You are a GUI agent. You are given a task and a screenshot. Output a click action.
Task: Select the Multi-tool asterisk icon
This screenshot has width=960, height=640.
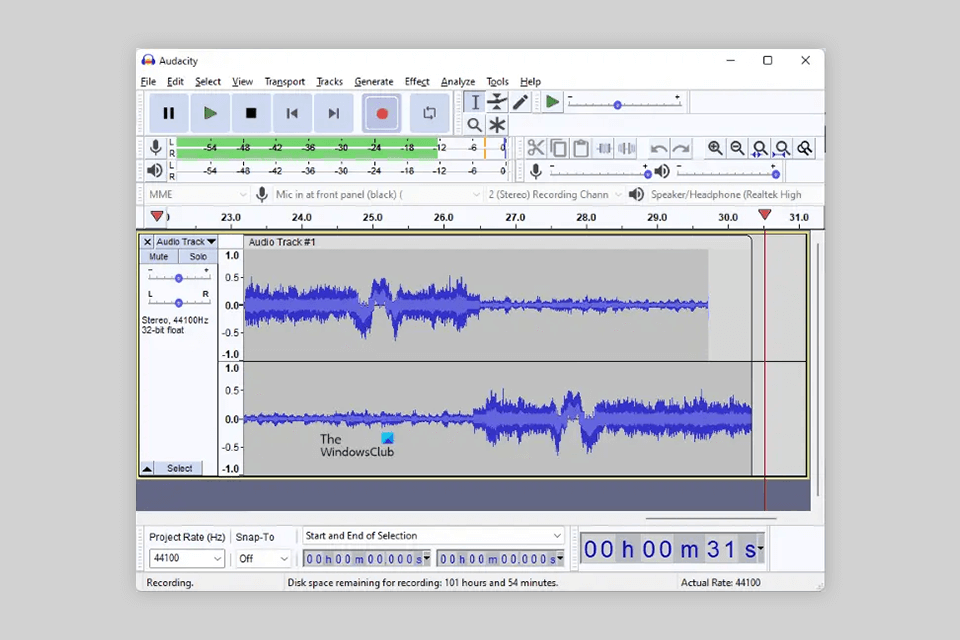point(497,125)
